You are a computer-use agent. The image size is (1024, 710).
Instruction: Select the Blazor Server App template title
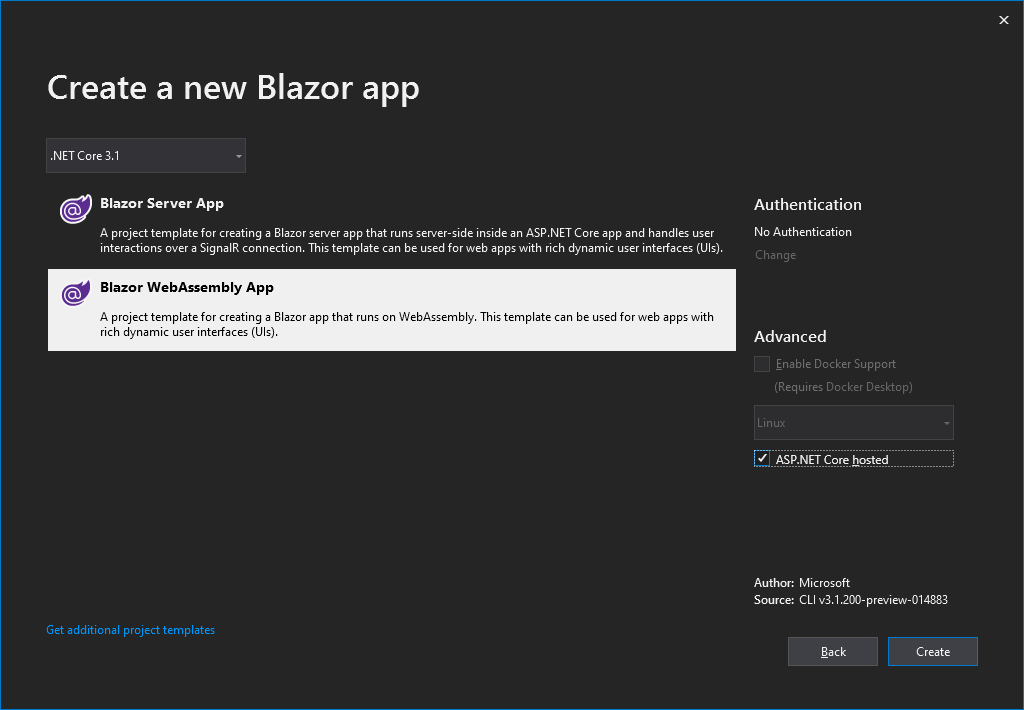pos(162,203)
